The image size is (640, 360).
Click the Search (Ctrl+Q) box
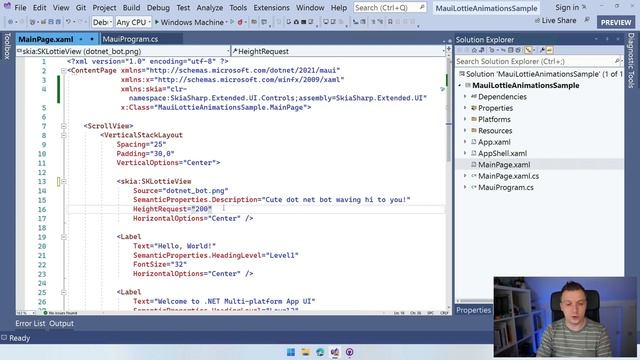pyautogui.click(x=389, y=7)
